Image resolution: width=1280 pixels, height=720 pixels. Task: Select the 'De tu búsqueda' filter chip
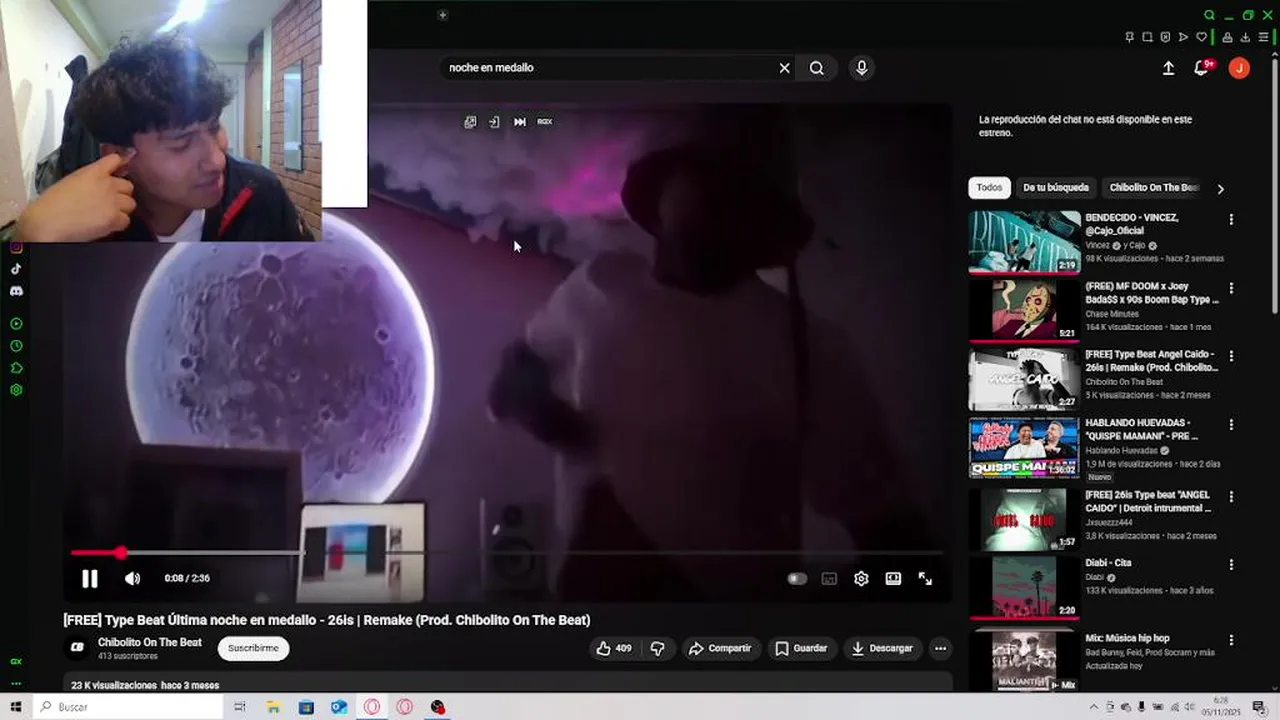[x=1055, y=188]
